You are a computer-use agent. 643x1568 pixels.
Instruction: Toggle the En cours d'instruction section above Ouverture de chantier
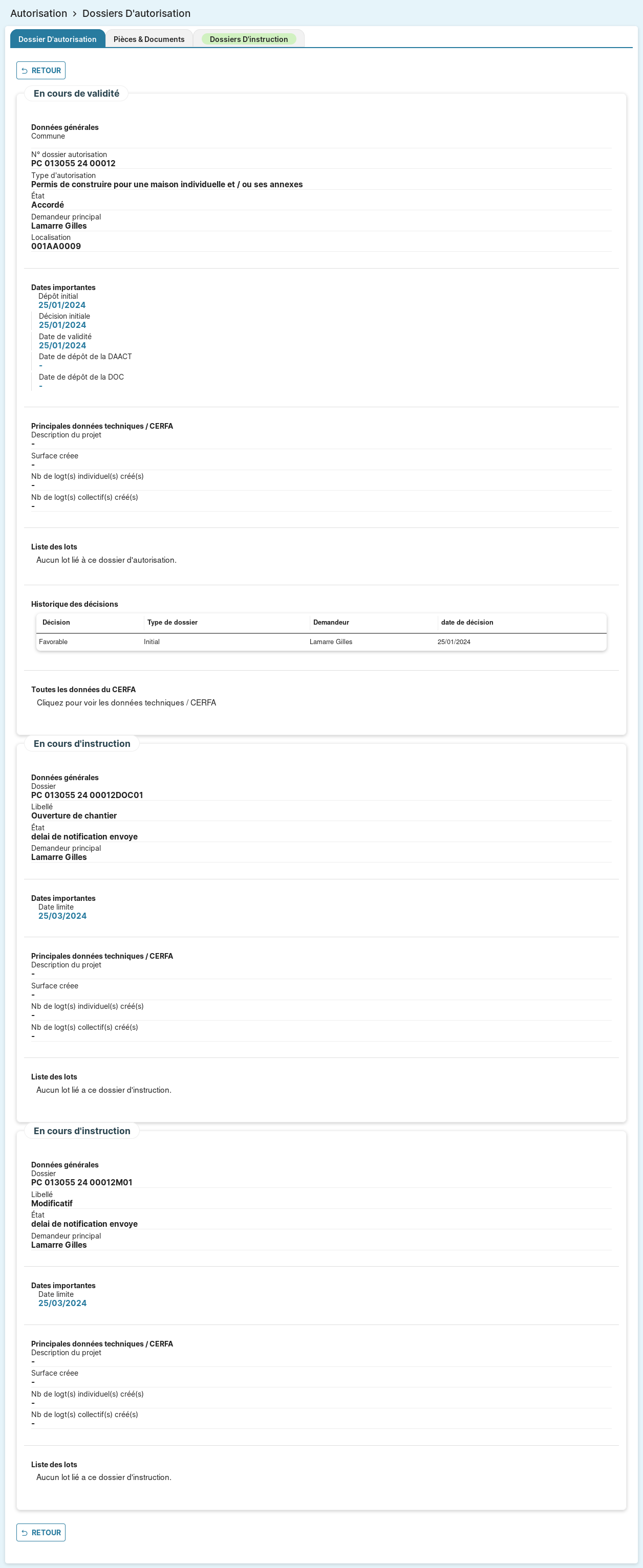click(81, 743)
